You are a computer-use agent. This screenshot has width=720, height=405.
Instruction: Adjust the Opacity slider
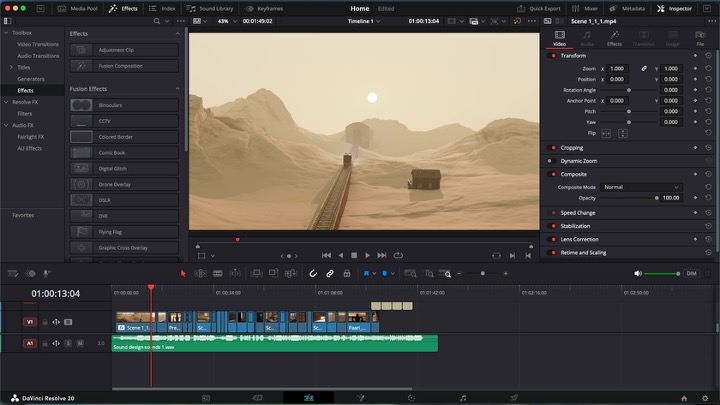tap(629, 198)
